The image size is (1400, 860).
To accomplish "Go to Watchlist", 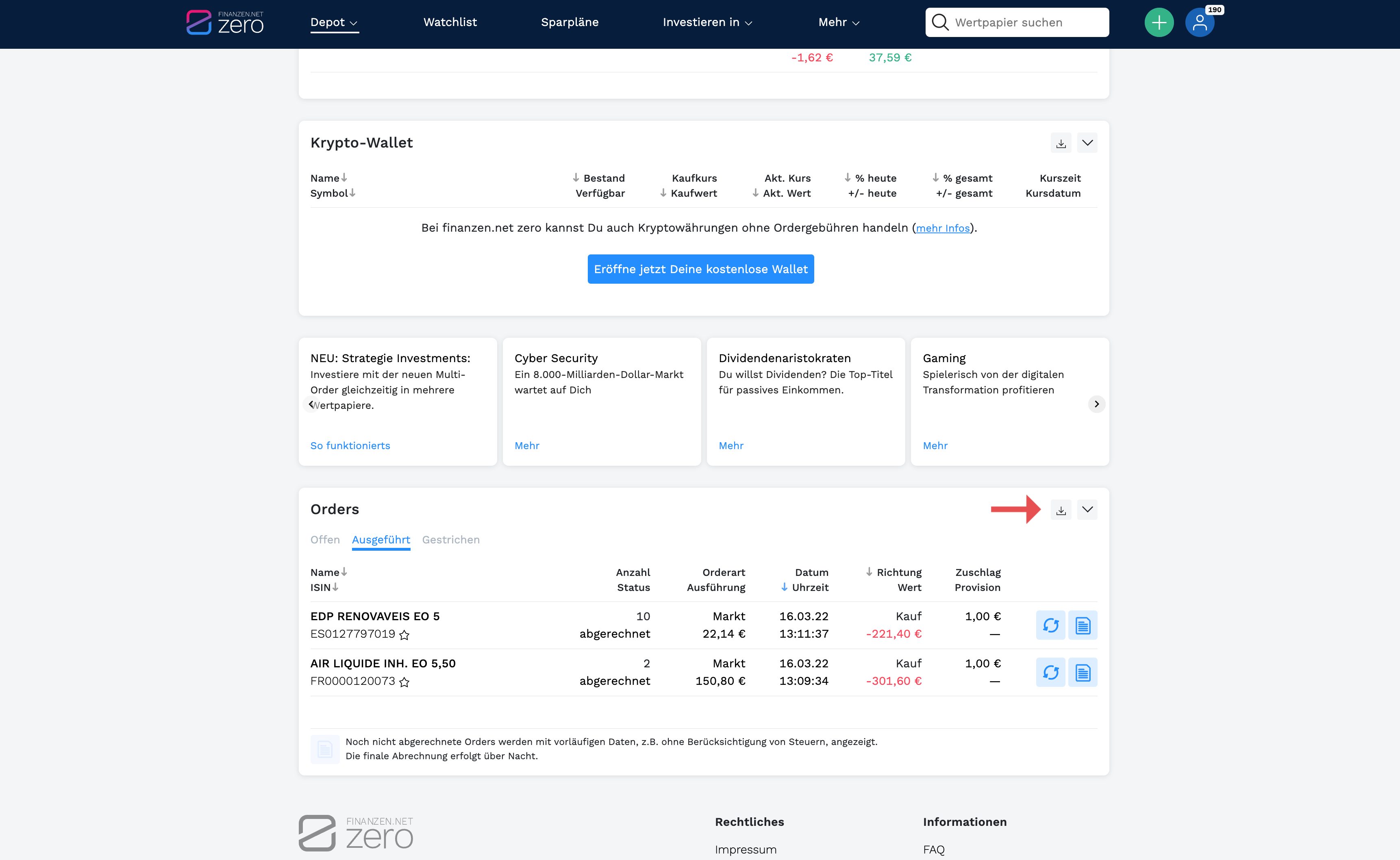I will tap(450, 22).
